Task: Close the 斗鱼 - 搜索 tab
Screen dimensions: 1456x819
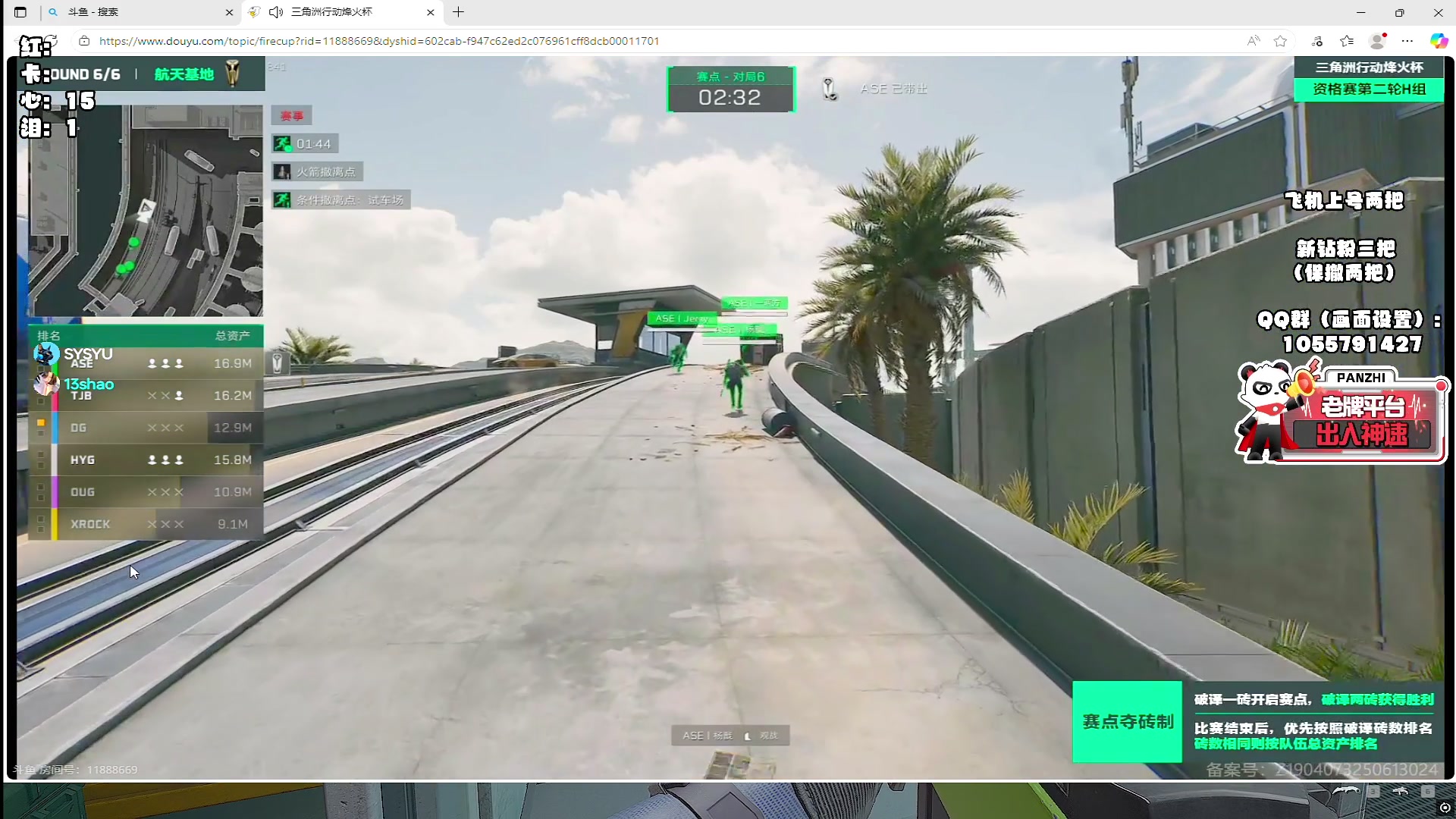Action: pos(229,12)
